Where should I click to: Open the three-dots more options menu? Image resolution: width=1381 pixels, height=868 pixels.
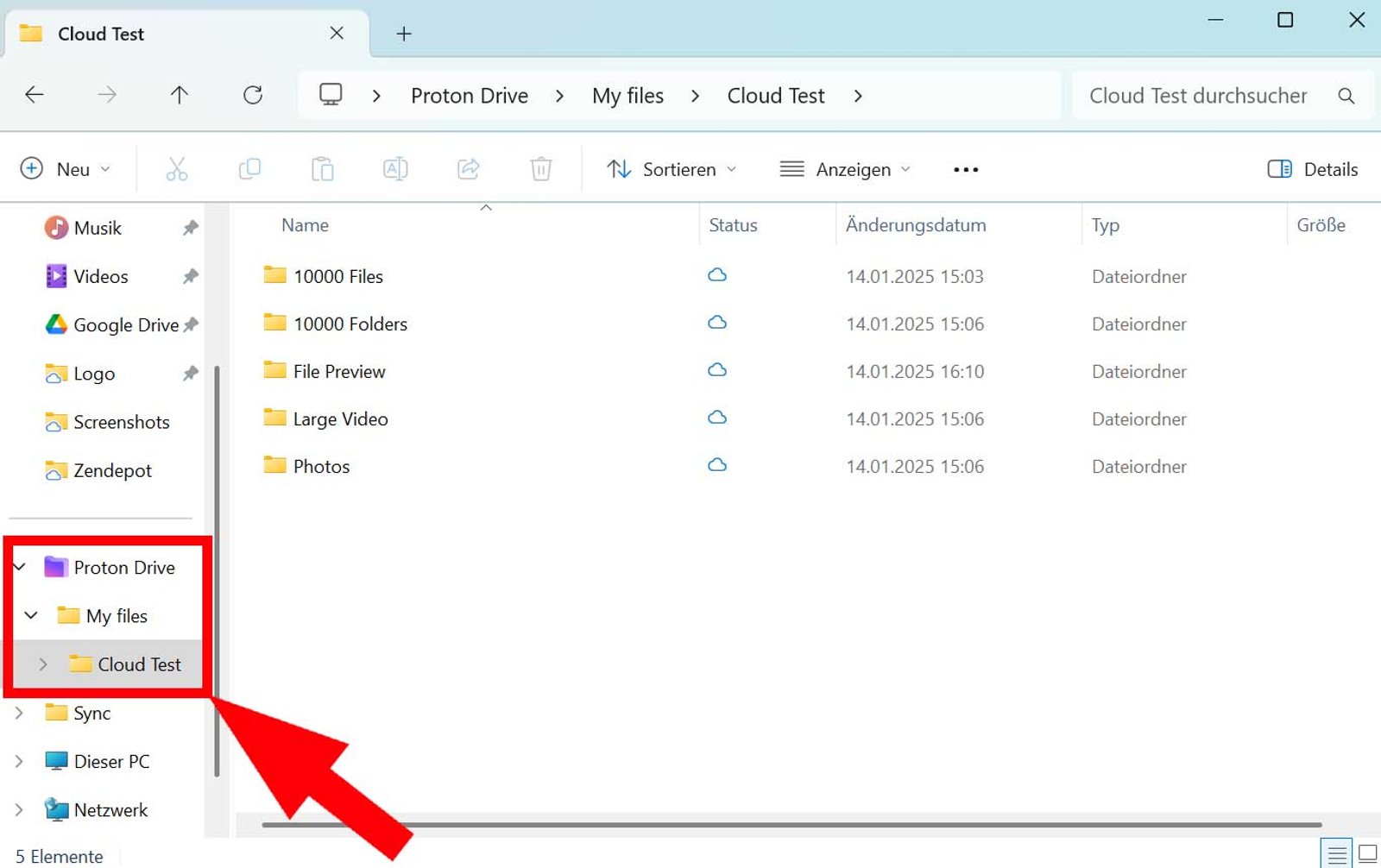965,169
